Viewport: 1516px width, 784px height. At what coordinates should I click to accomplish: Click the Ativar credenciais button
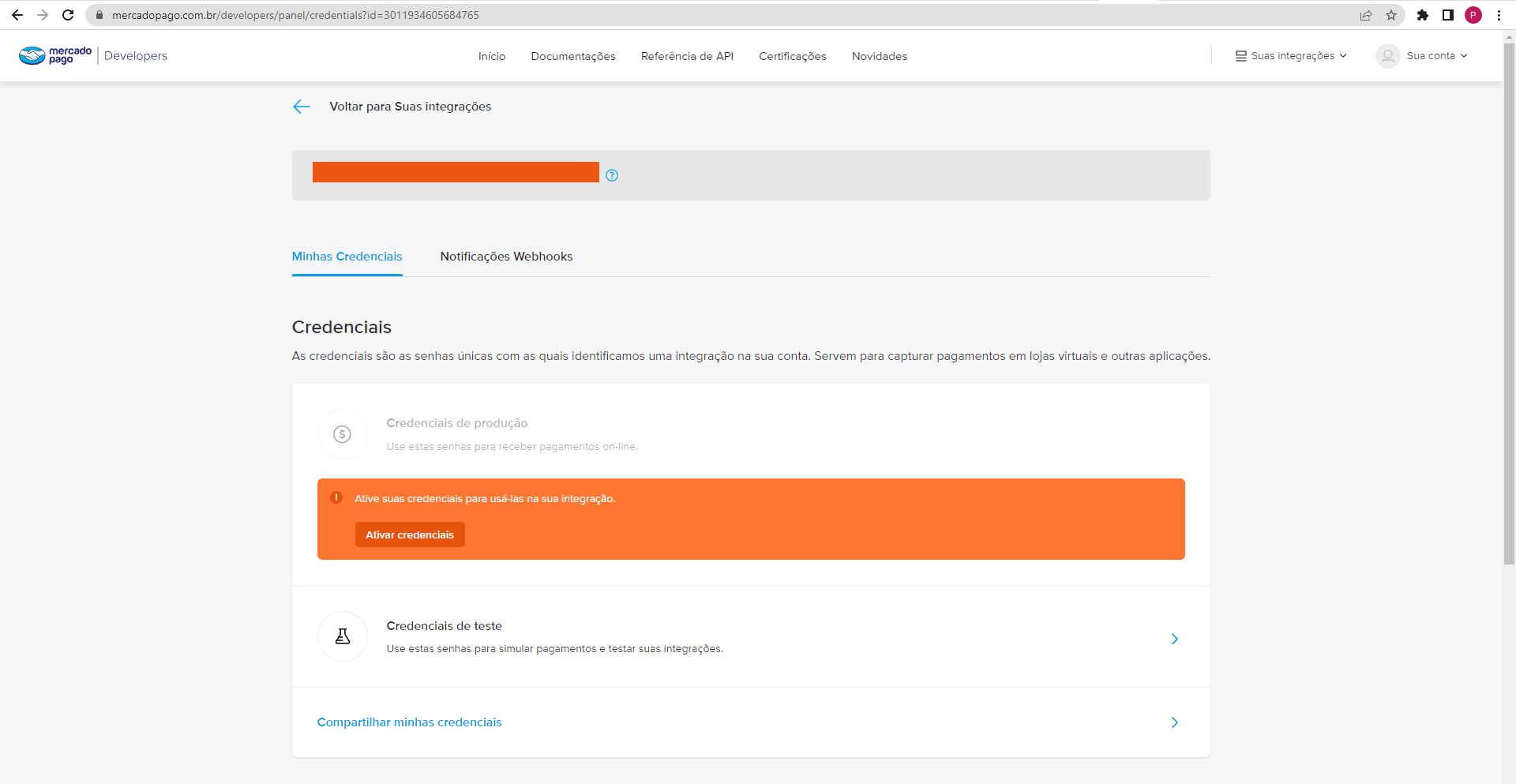(410, 535)
